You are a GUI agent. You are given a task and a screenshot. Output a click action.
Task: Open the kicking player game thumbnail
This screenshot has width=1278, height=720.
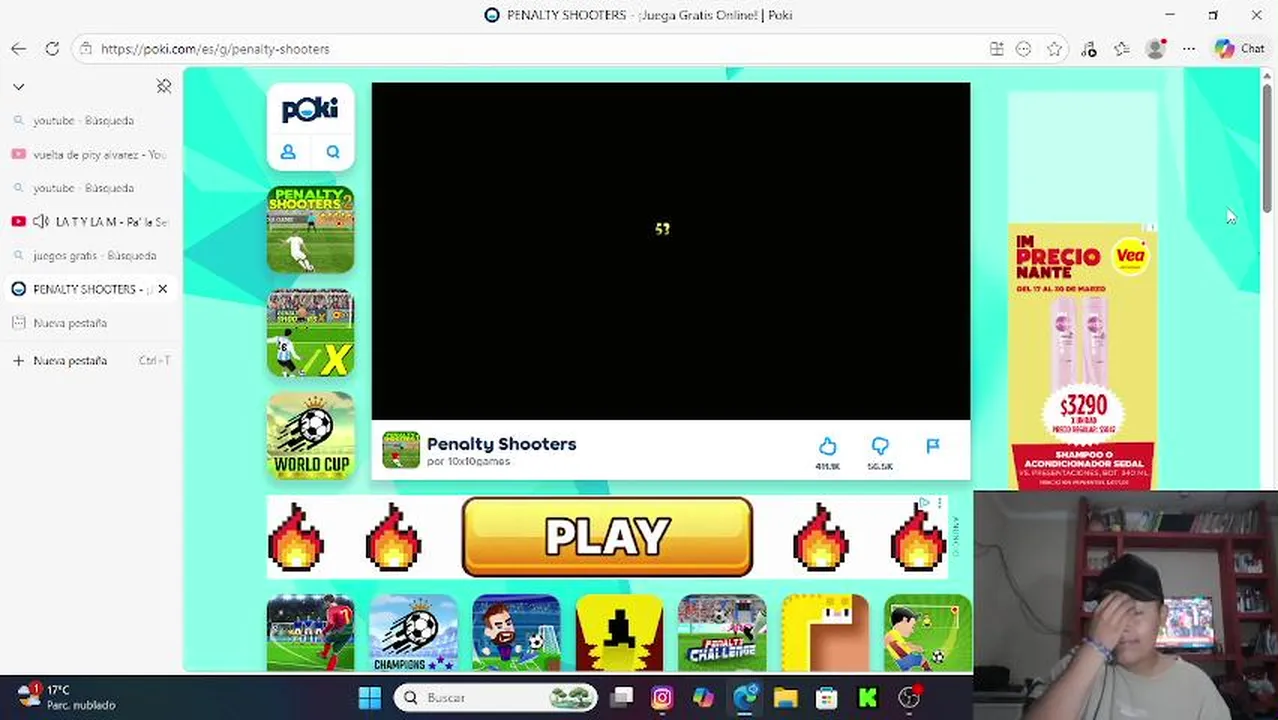[928, 633]
